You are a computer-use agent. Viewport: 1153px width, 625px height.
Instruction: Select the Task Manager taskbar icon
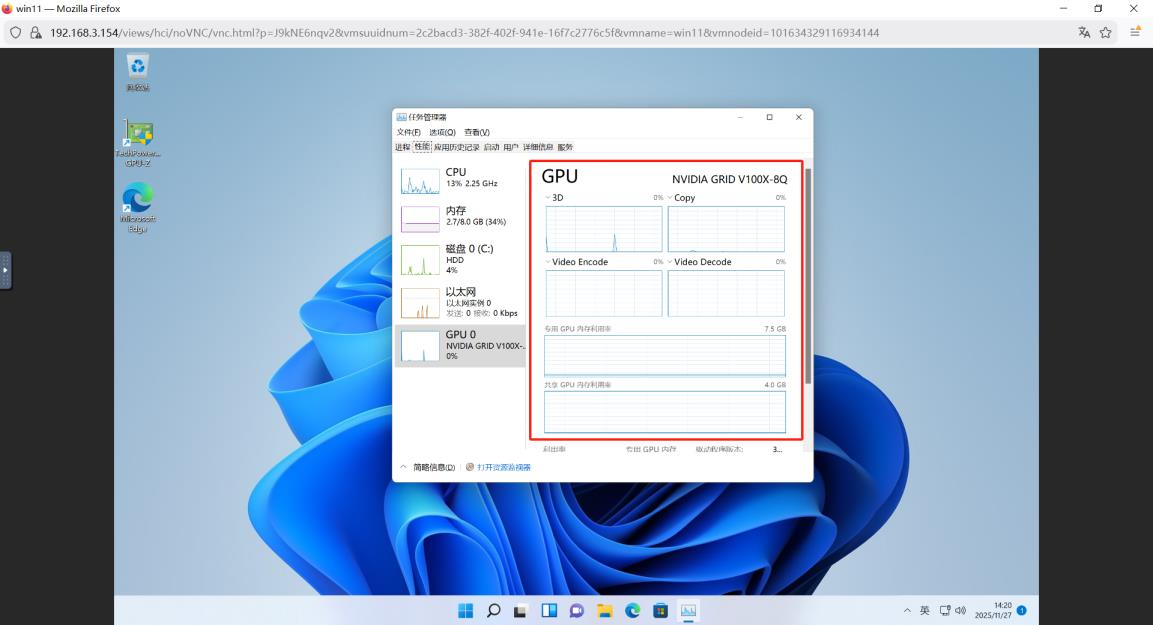click(688, 609)
